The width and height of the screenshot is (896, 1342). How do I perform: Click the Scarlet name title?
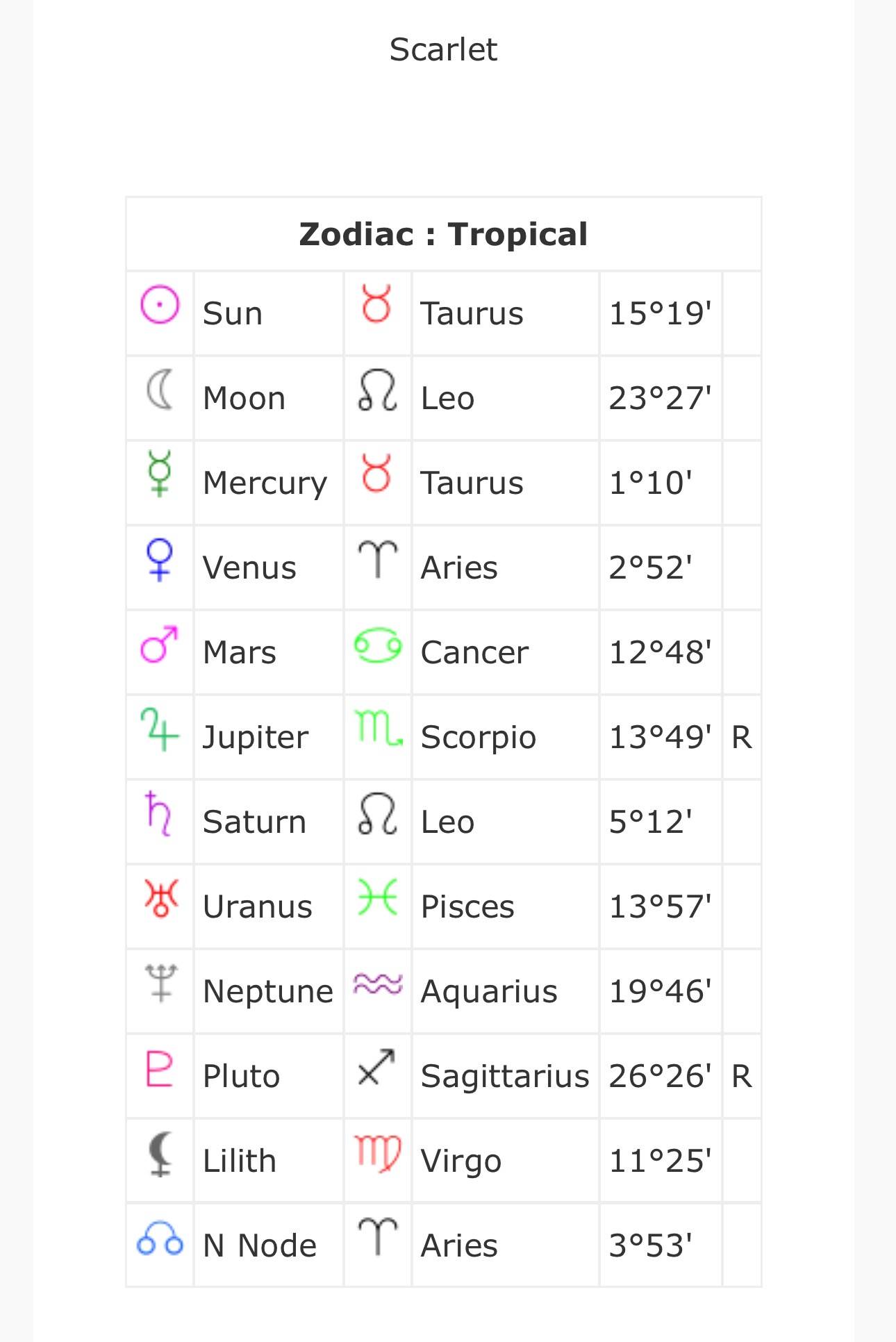[443, 49]
